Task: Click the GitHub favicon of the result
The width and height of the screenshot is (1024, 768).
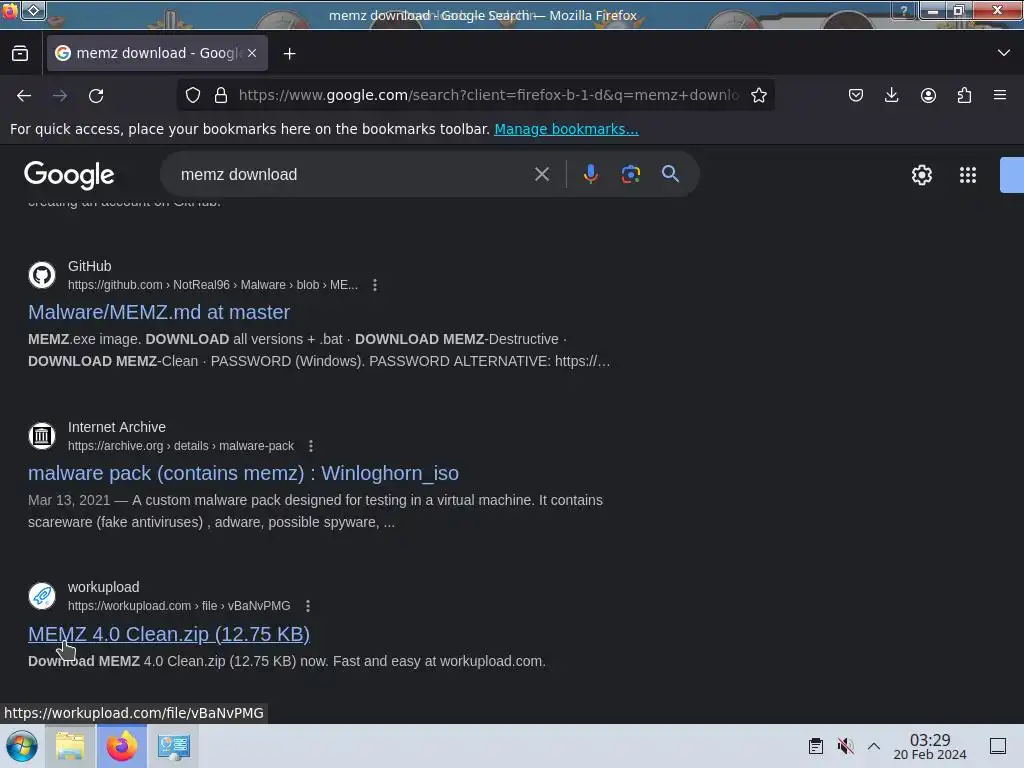Action: tap(42, 275)
